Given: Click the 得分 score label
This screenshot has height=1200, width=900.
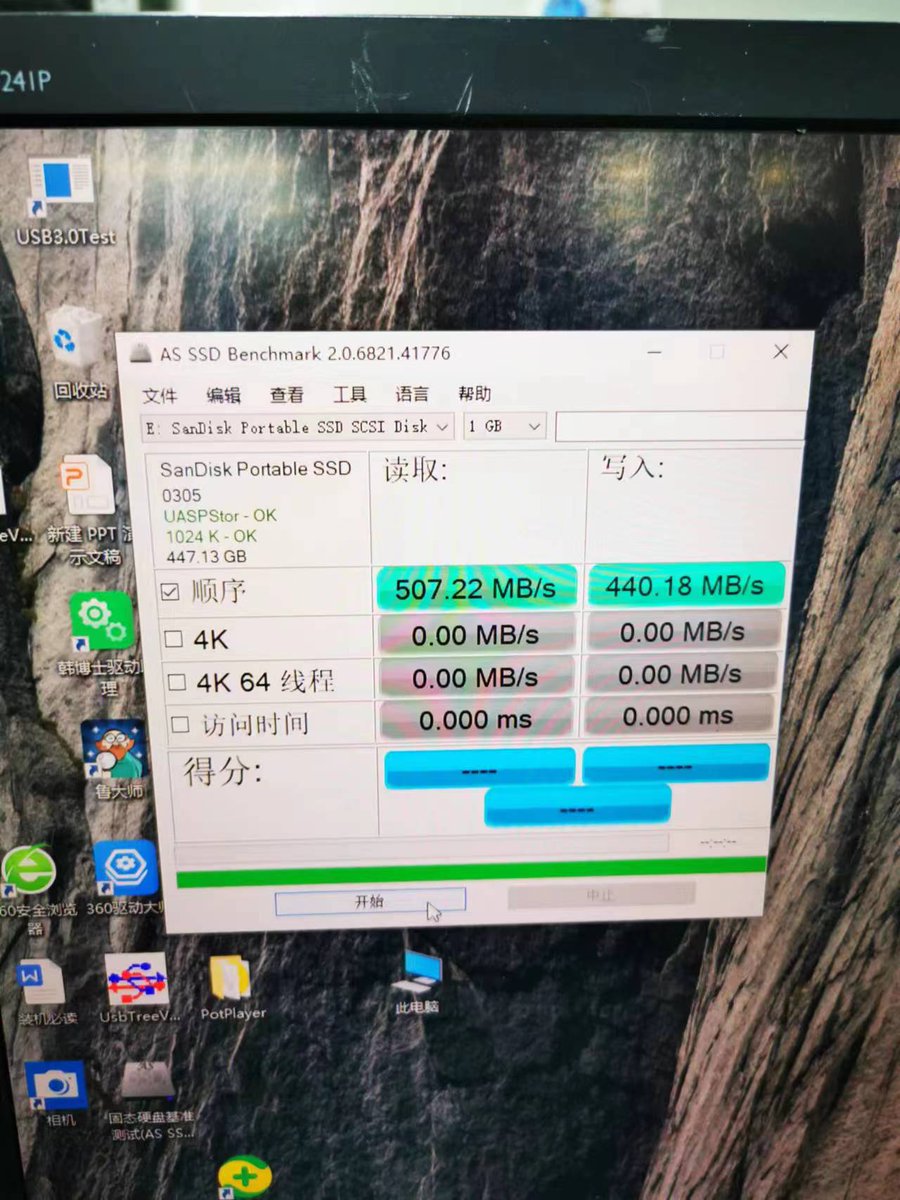Looking at the screenshot, I should point(224,771).
